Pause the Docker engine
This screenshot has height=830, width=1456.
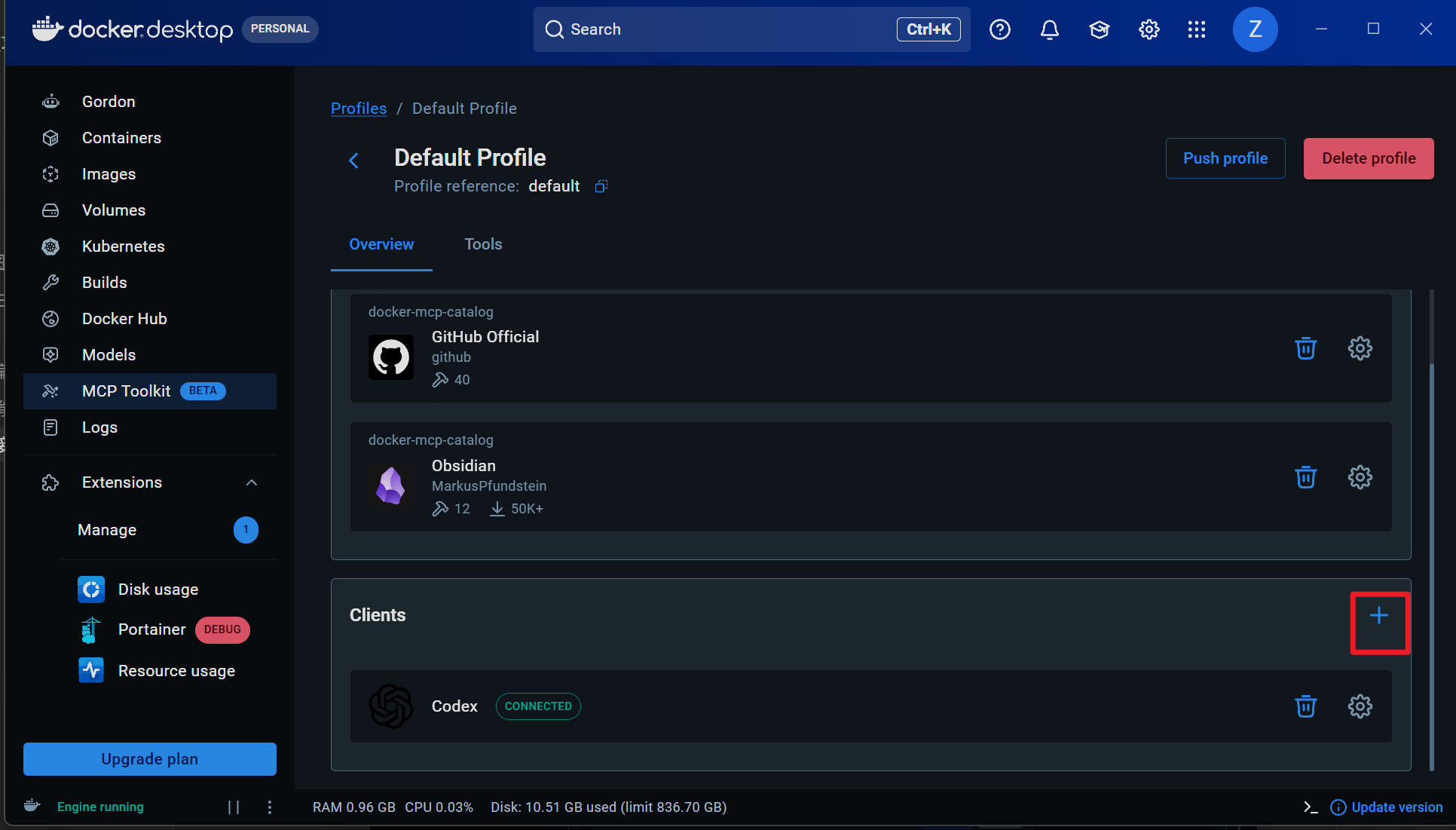click(x=234, y=807)
